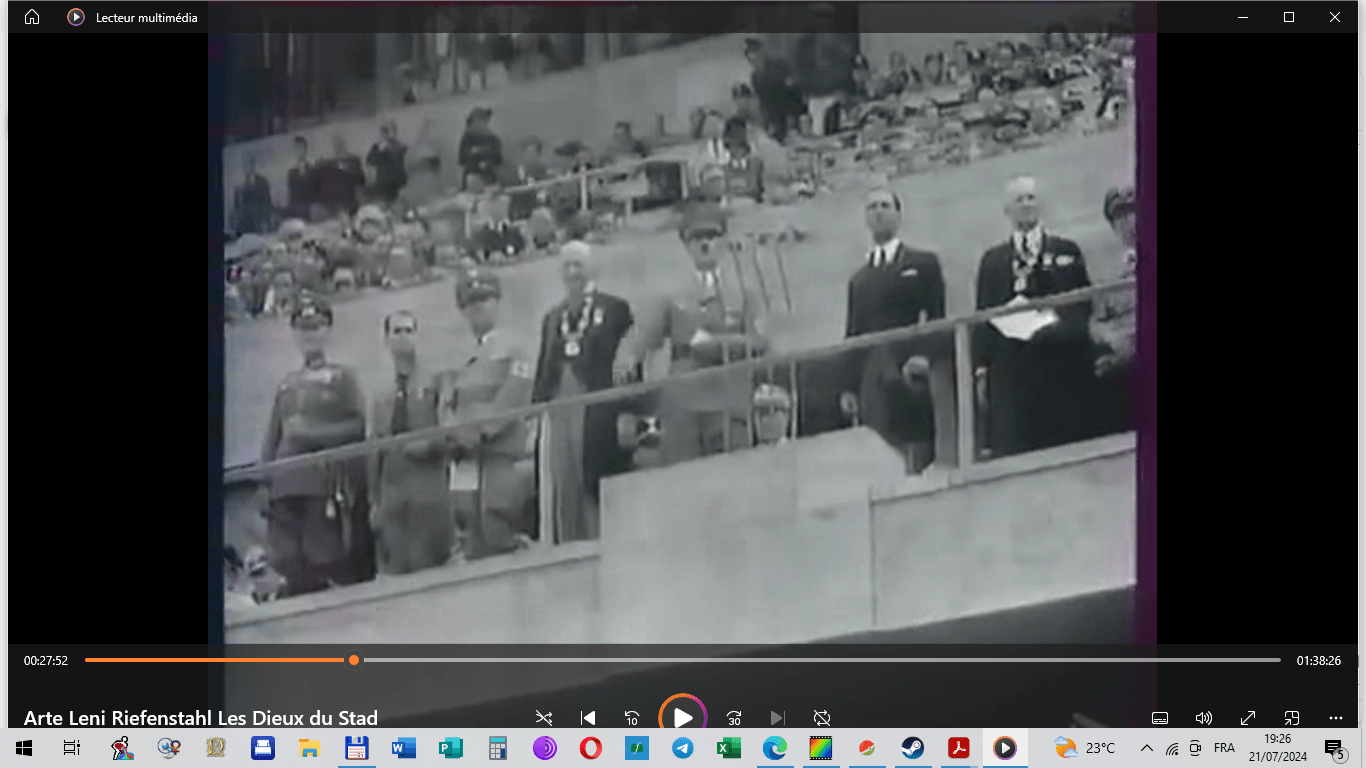
Task: Open the clock showing 19:26
Action: click(x=1278, y=747)
